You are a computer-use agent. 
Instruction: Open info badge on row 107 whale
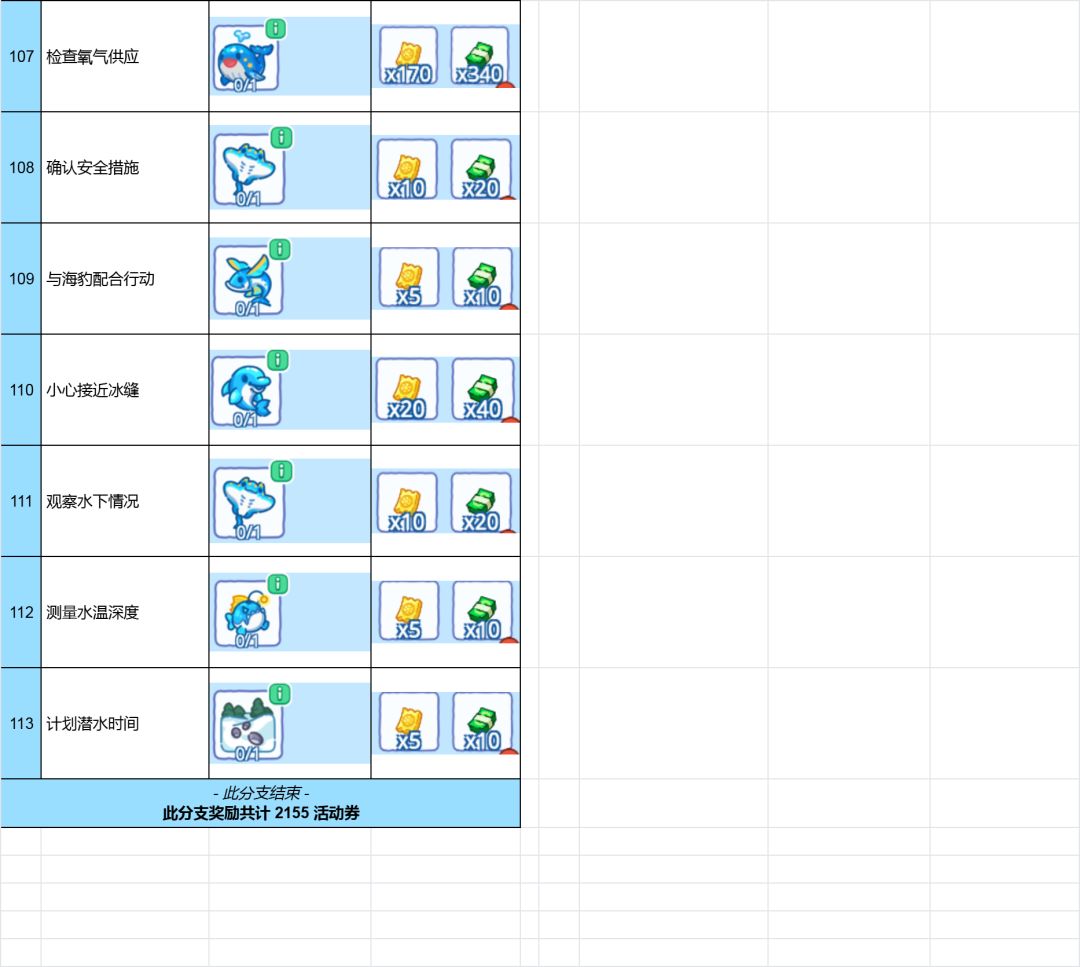276,29
